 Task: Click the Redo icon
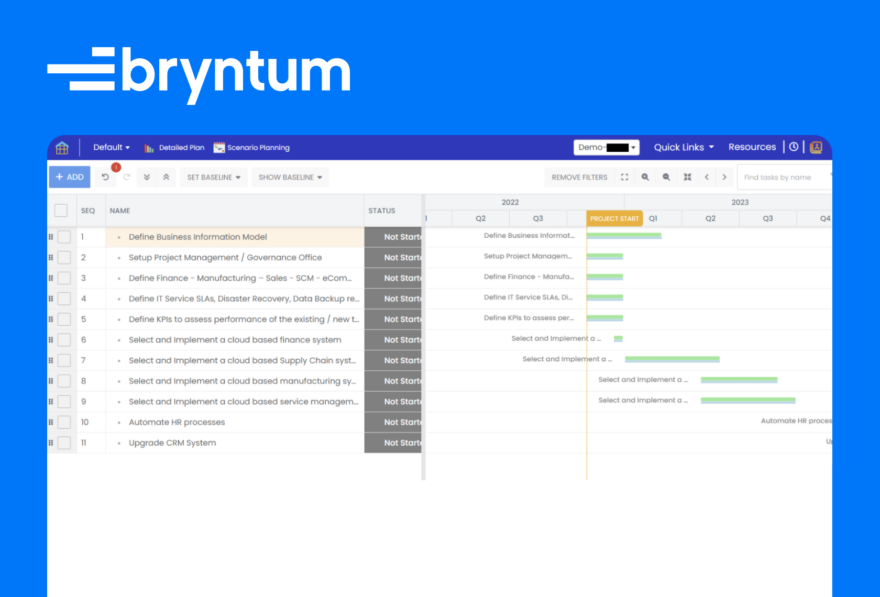(125, 177)
